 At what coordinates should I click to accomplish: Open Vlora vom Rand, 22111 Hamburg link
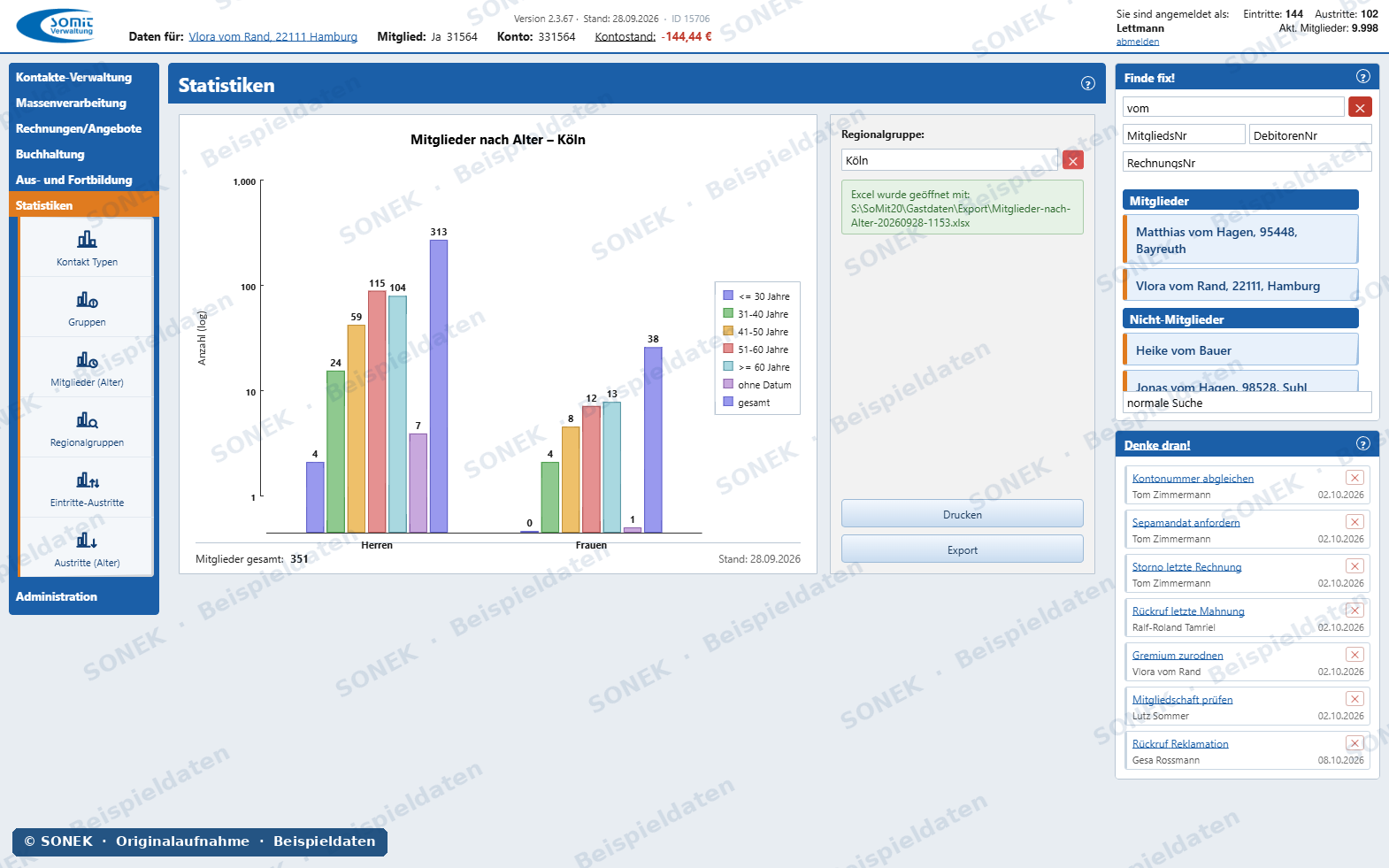pos(273,37)
